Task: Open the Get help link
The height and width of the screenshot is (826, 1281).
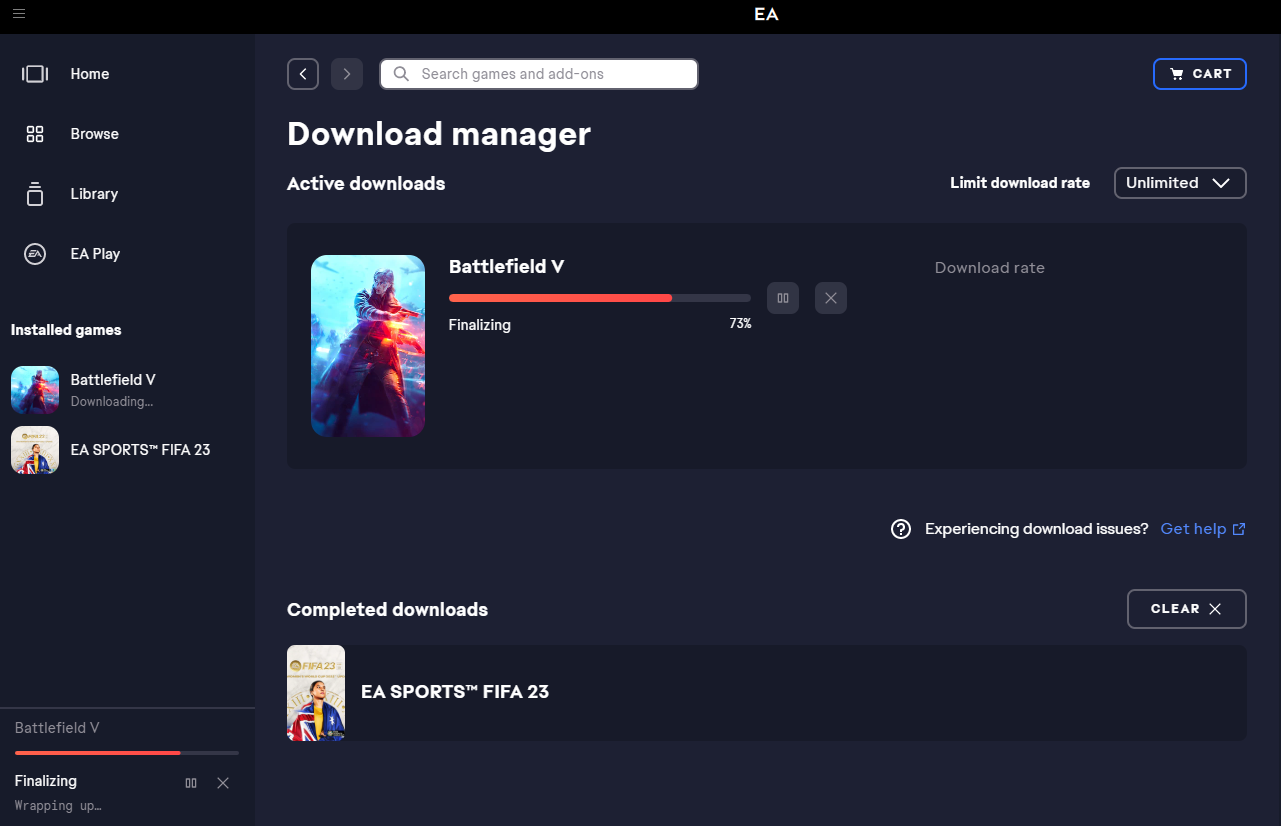Action: (x=1203, y=529)
